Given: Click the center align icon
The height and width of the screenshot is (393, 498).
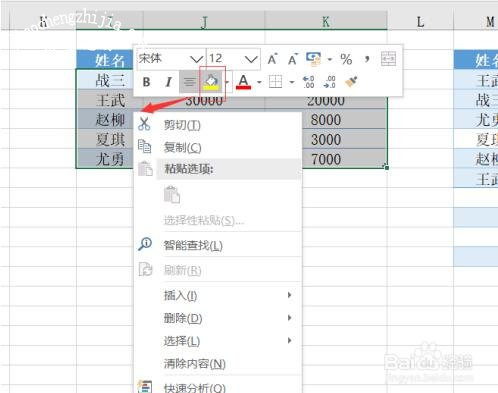Looking at the screenshot, I should click(189, 82).
